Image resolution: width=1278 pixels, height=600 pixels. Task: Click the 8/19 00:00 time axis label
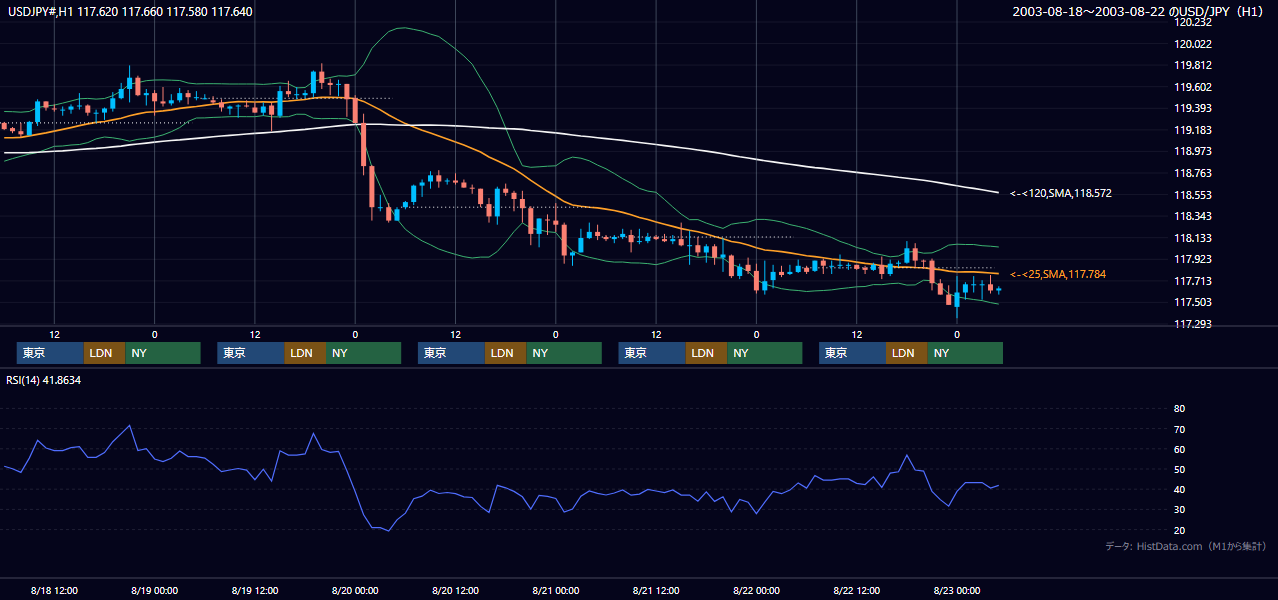coord(154,590)
